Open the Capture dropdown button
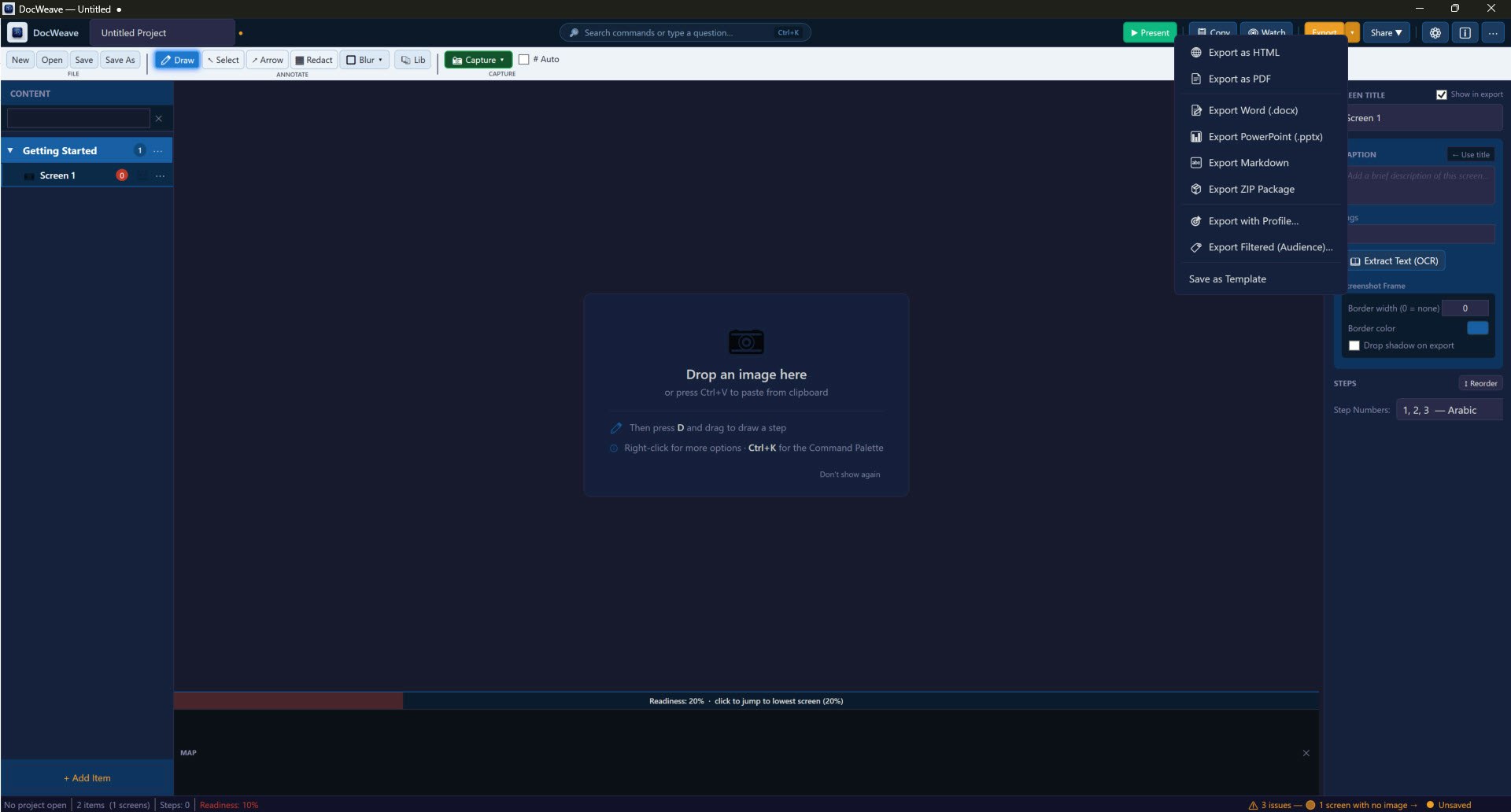This screenshot has height=812, width=1511. (x=478, y=60)
